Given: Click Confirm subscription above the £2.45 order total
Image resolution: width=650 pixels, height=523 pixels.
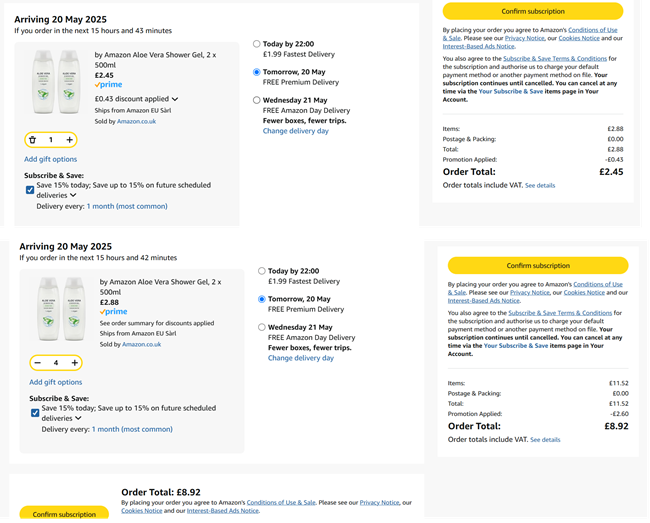Looking at the screenshot, I should tap(533, 11).
